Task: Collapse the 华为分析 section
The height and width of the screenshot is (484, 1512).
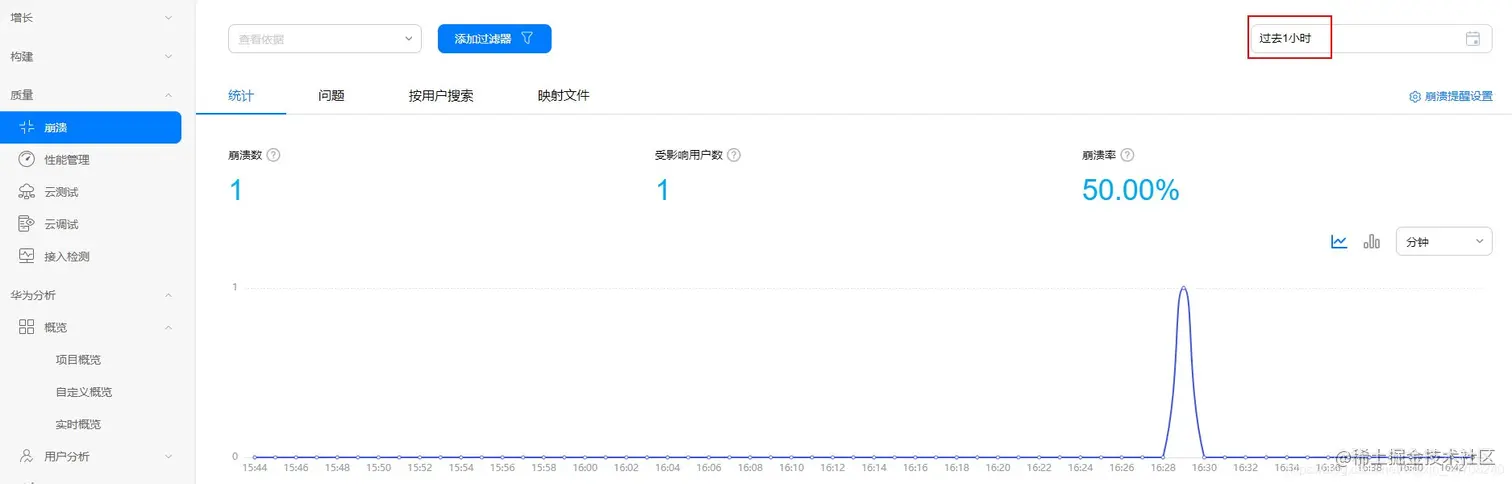Action: point(168,295)
